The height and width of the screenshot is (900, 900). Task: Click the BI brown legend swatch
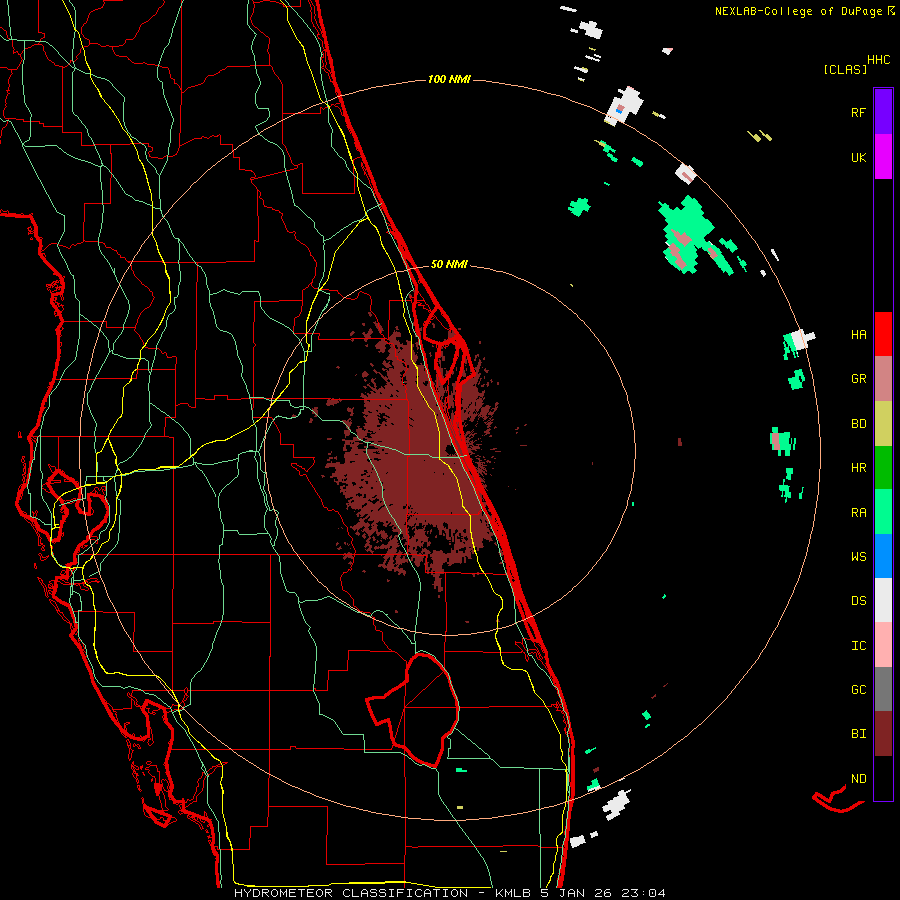pyautogui.click(x=883, y=734)
